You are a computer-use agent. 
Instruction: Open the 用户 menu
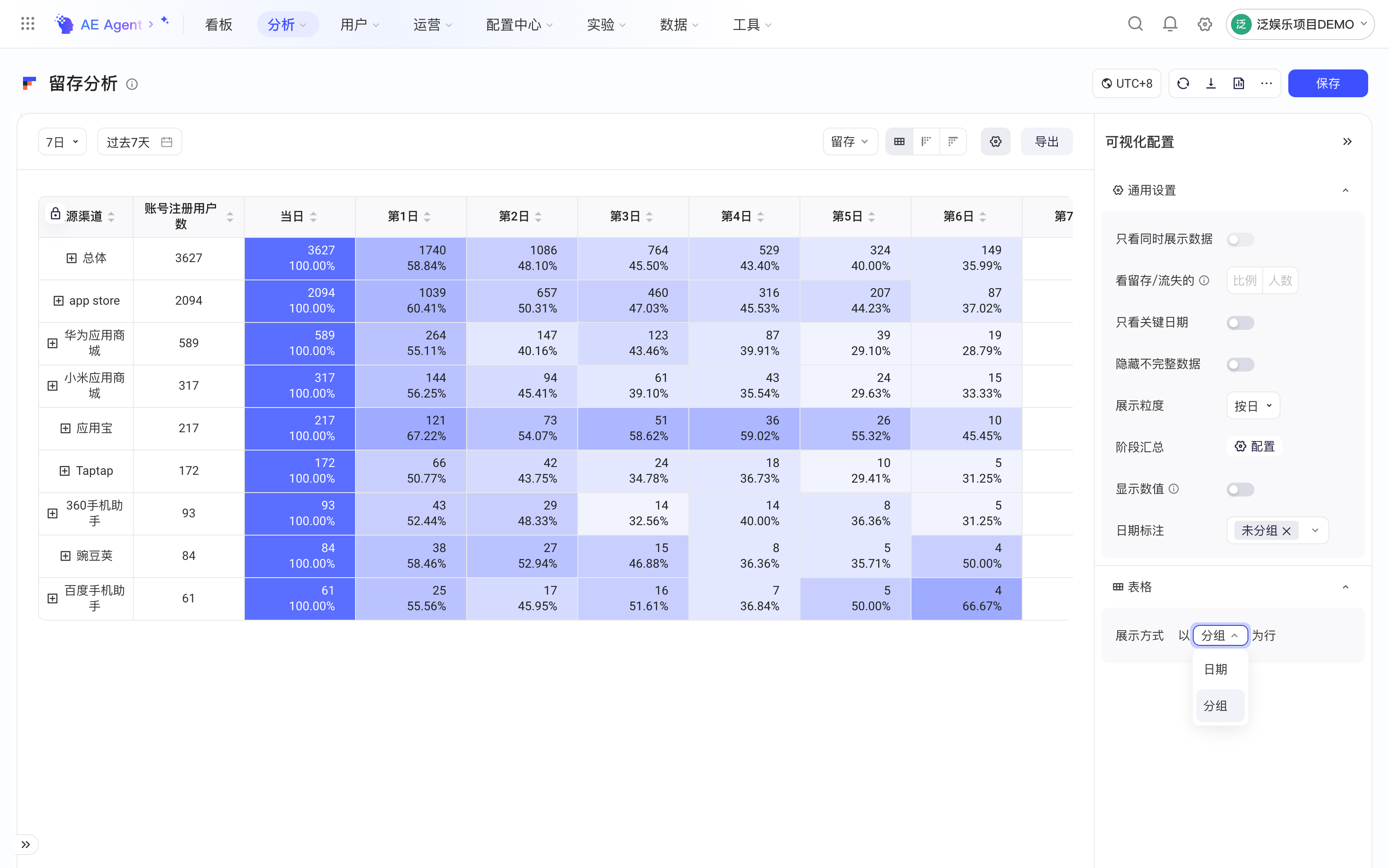pos(359,24)
